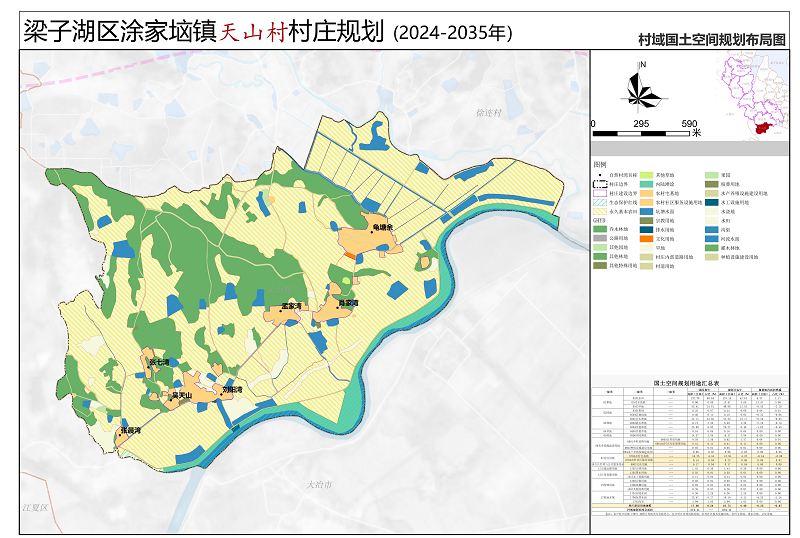800x538 pixels.
Task: Click the 吴关山 village label on map
Action: pyautogui.click(x=181, y=395)
